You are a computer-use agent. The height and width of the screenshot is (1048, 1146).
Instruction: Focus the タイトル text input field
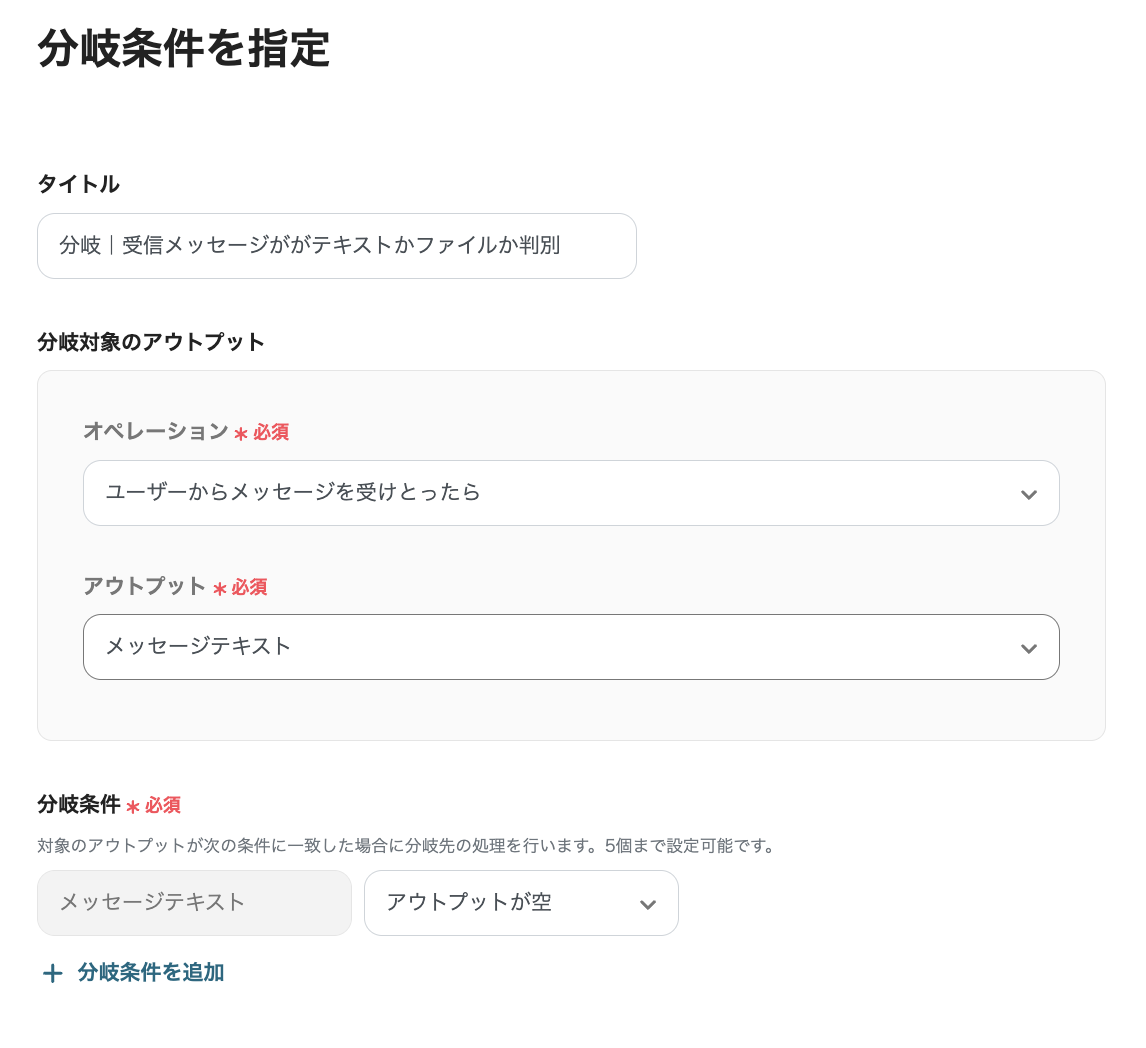(x=336, y=246)
